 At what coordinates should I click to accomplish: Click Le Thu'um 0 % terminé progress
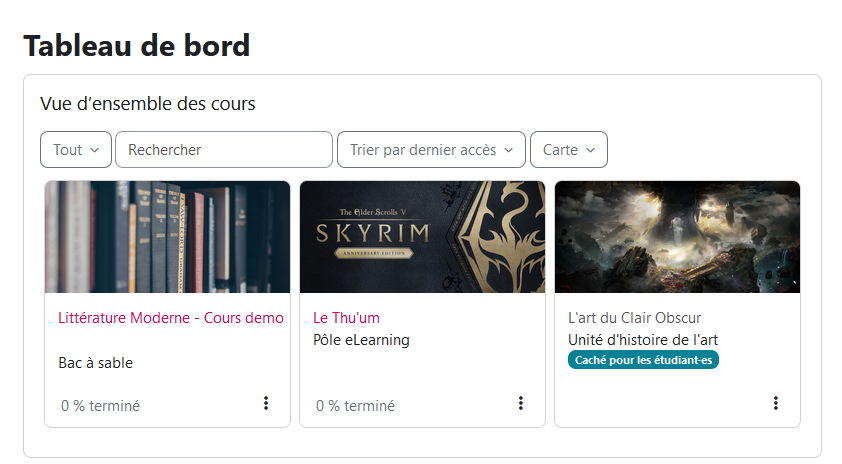coord(355,406)
